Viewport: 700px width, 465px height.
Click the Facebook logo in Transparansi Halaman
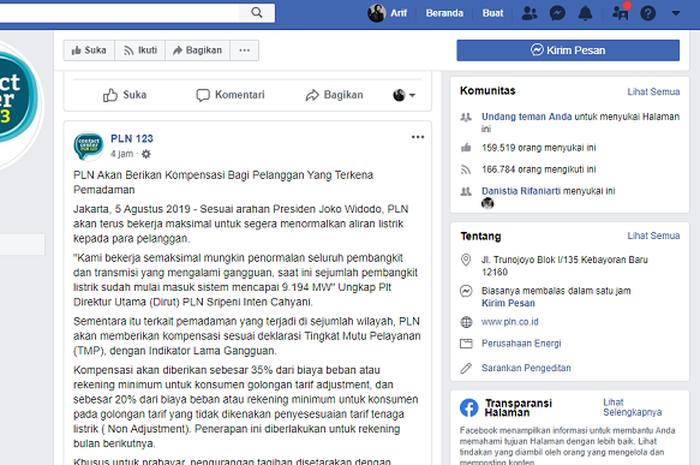(469, 408)
